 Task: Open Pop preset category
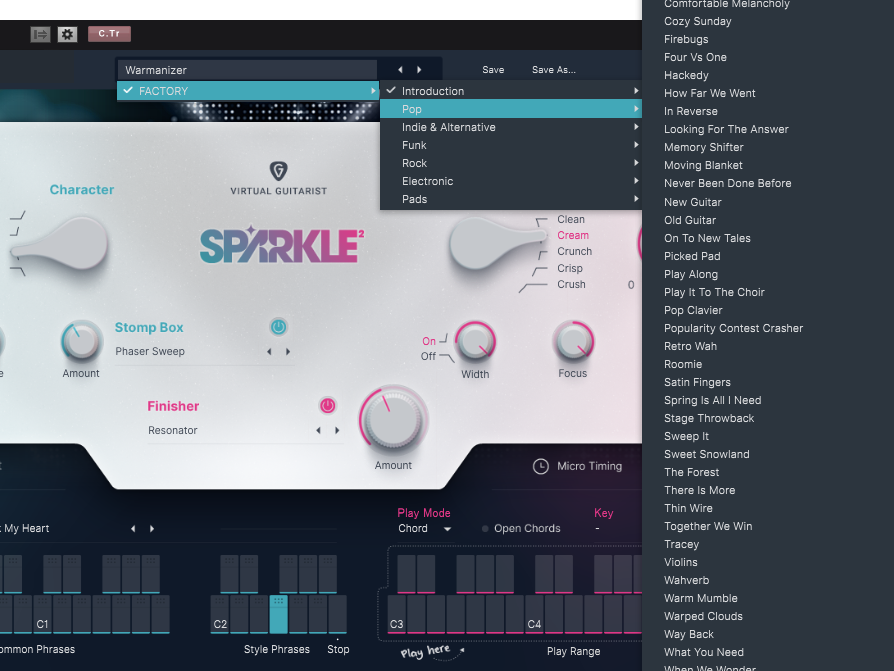tap(511, 109)
